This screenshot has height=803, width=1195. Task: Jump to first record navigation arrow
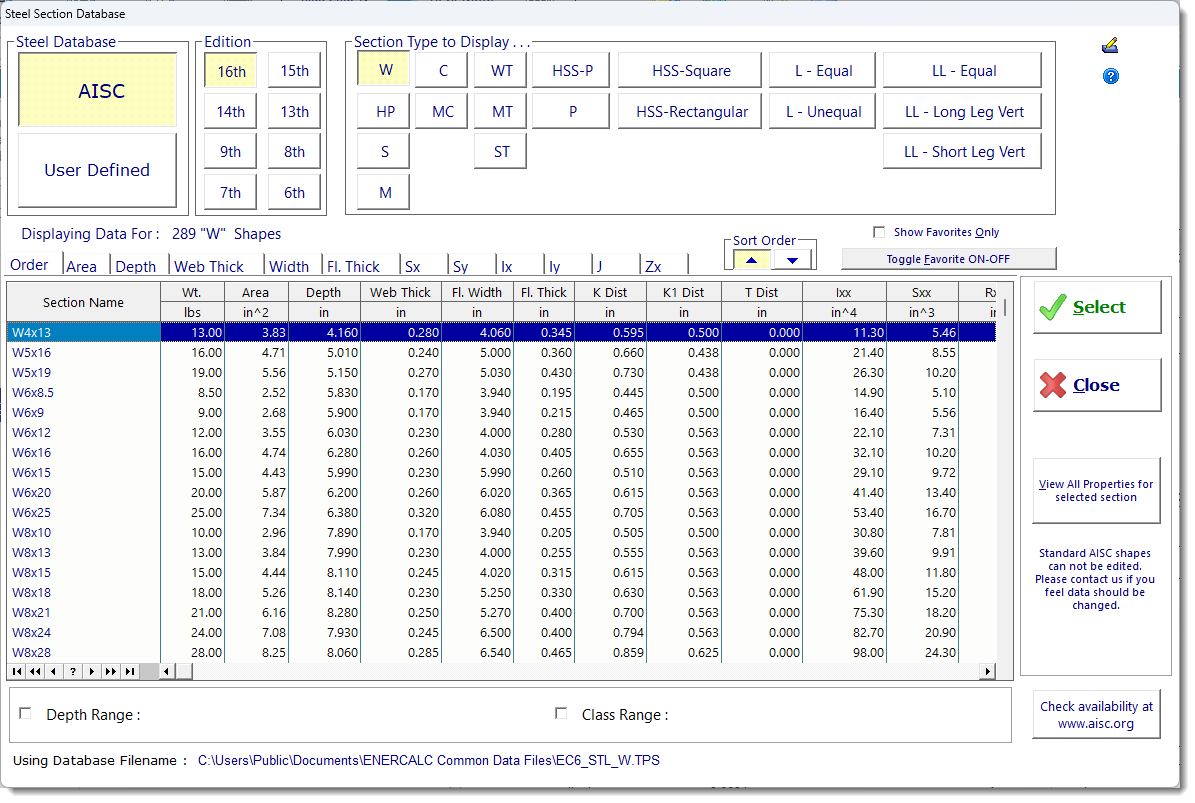pos(17,671)
